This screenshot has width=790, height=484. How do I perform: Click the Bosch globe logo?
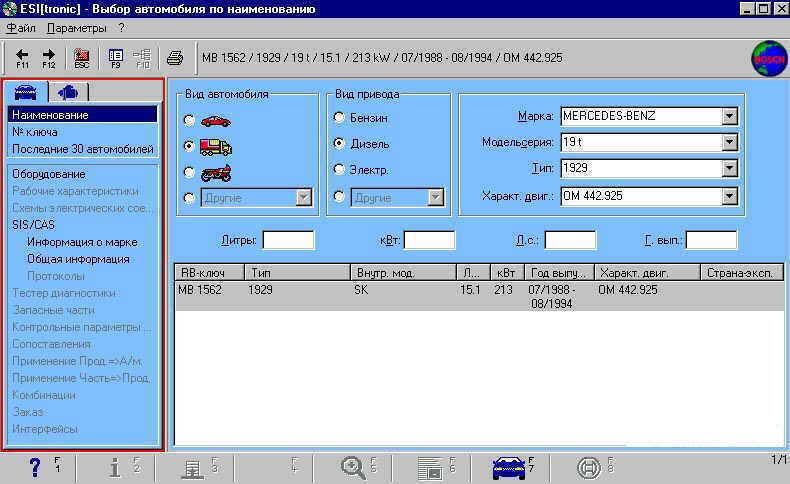[768, 58]
